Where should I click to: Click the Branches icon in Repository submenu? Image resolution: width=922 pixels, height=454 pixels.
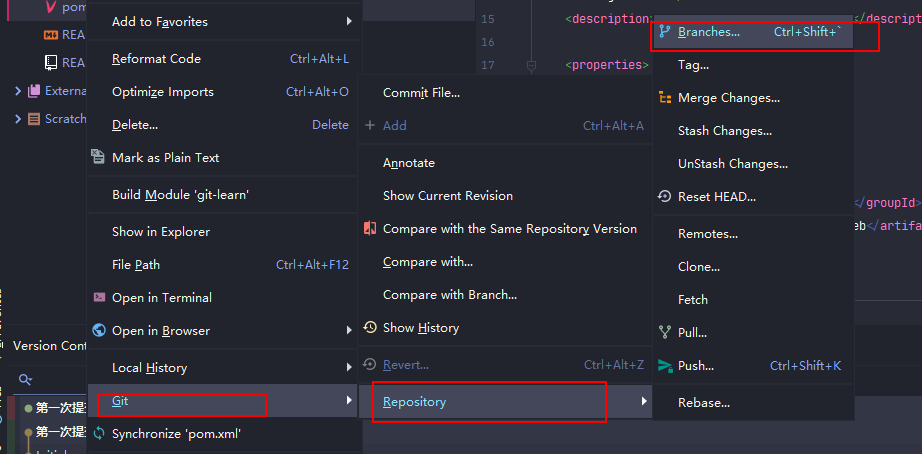point(665,32)
